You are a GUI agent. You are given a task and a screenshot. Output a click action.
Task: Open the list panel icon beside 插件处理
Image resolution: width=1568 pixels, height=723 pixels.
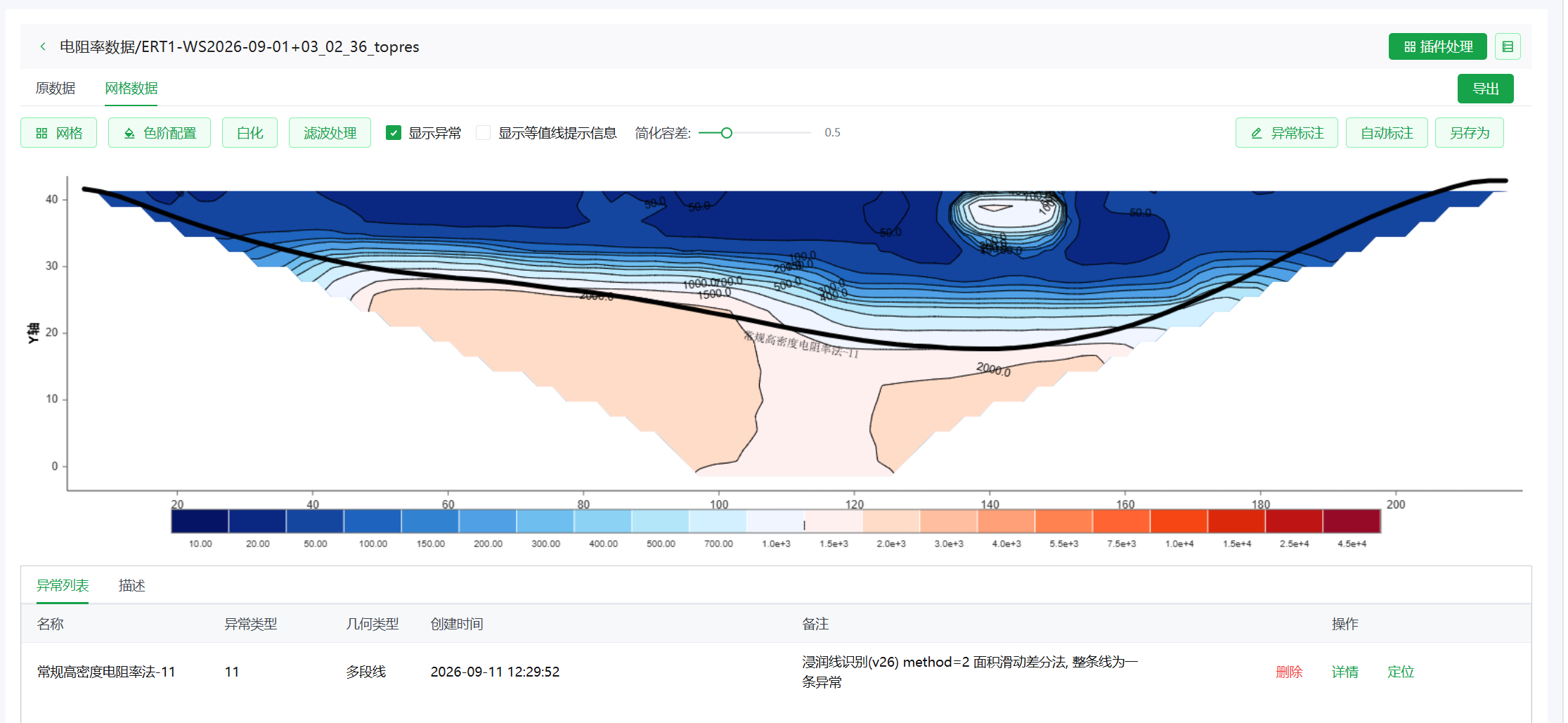(1508, 46)
